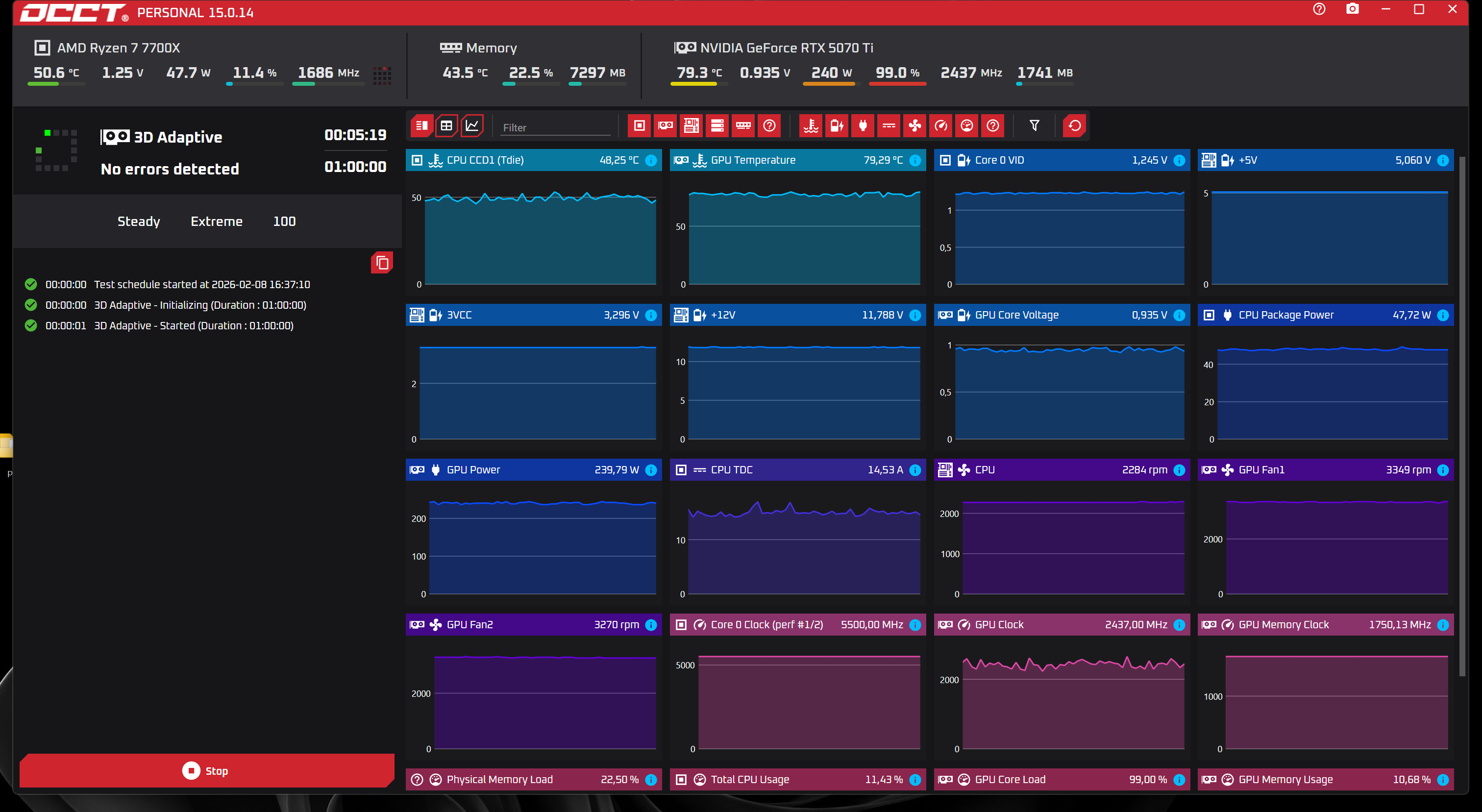1482x812 pixels.
Task: Switch to table view mode
Action: 446,125
